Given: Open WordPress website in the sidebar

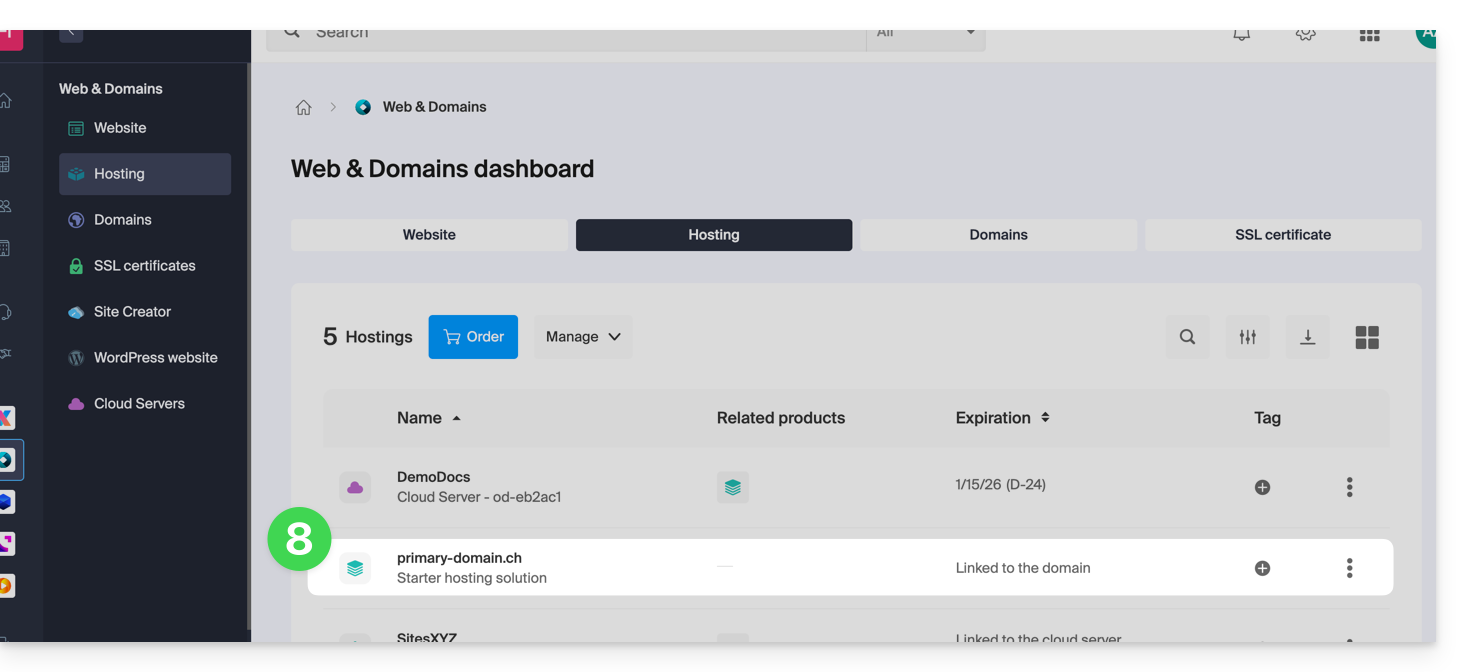Looking at the screenshot, I should pos(155,358).
